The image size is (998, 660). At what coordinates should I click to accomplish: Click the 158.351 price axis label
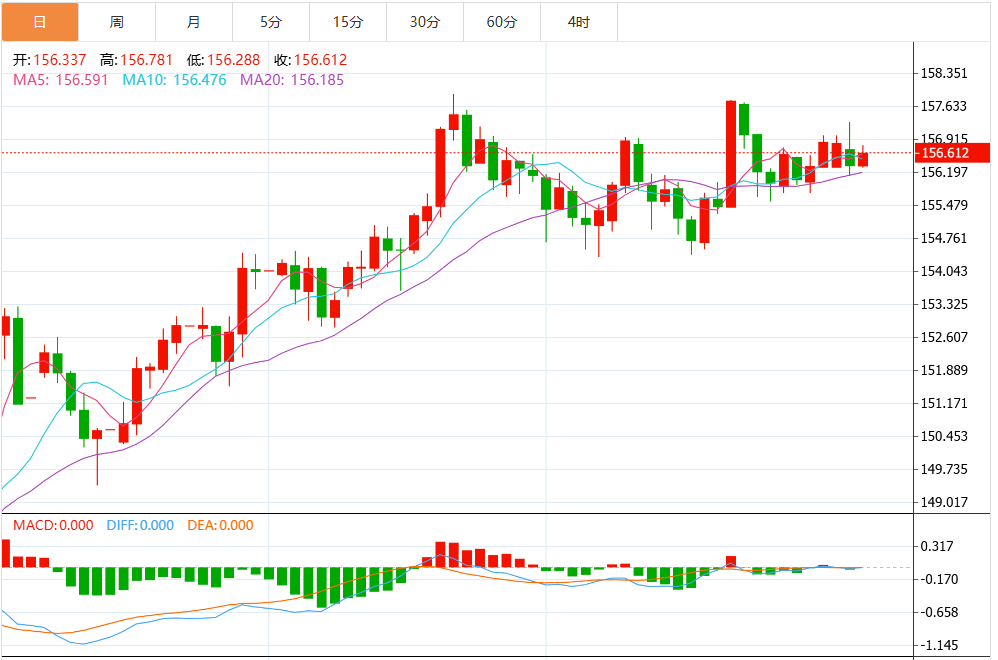click(x=945, y=73)
